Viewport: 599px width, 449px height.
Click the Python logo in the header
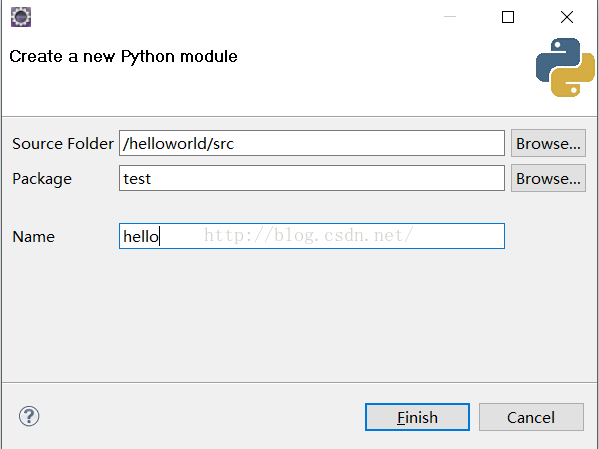(565, 67)
